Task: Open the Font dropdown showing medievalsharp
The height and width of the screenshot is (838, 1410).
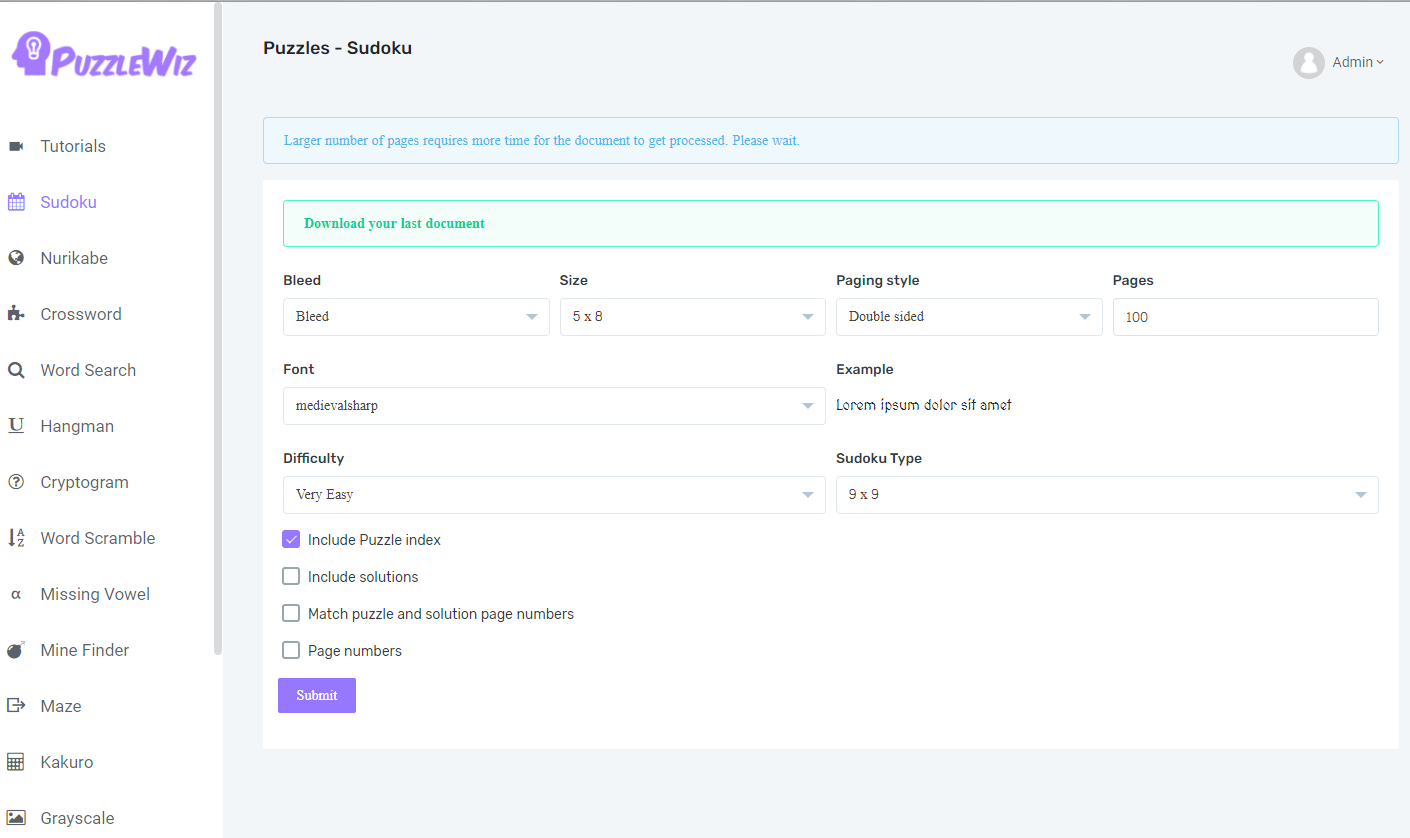Action: 554,406
